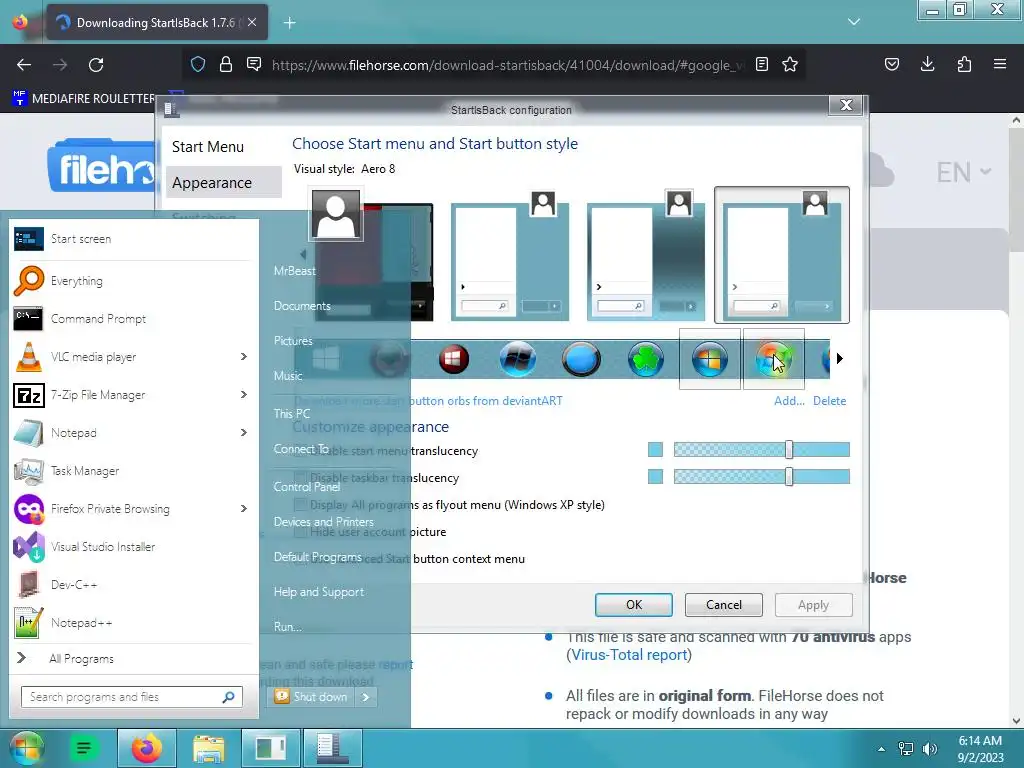Screen dimensions: 1024x768
Task: Click Delete to remove the start orb
Action: pos(829,401)
